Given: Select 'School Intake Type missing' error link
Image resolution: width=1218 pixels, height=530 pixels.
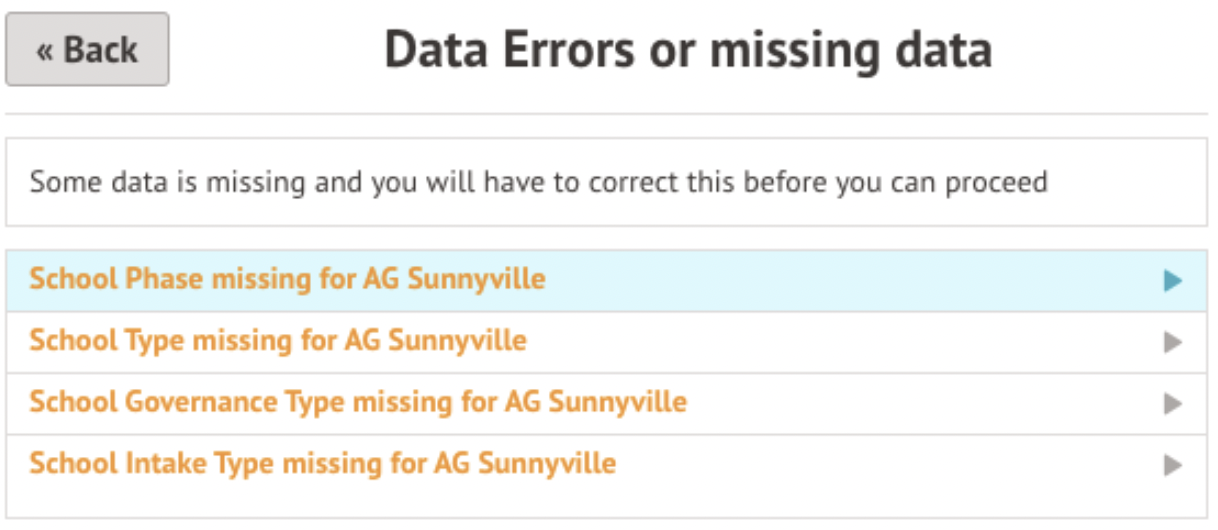Looking at the screenshot, I should 322,464.
